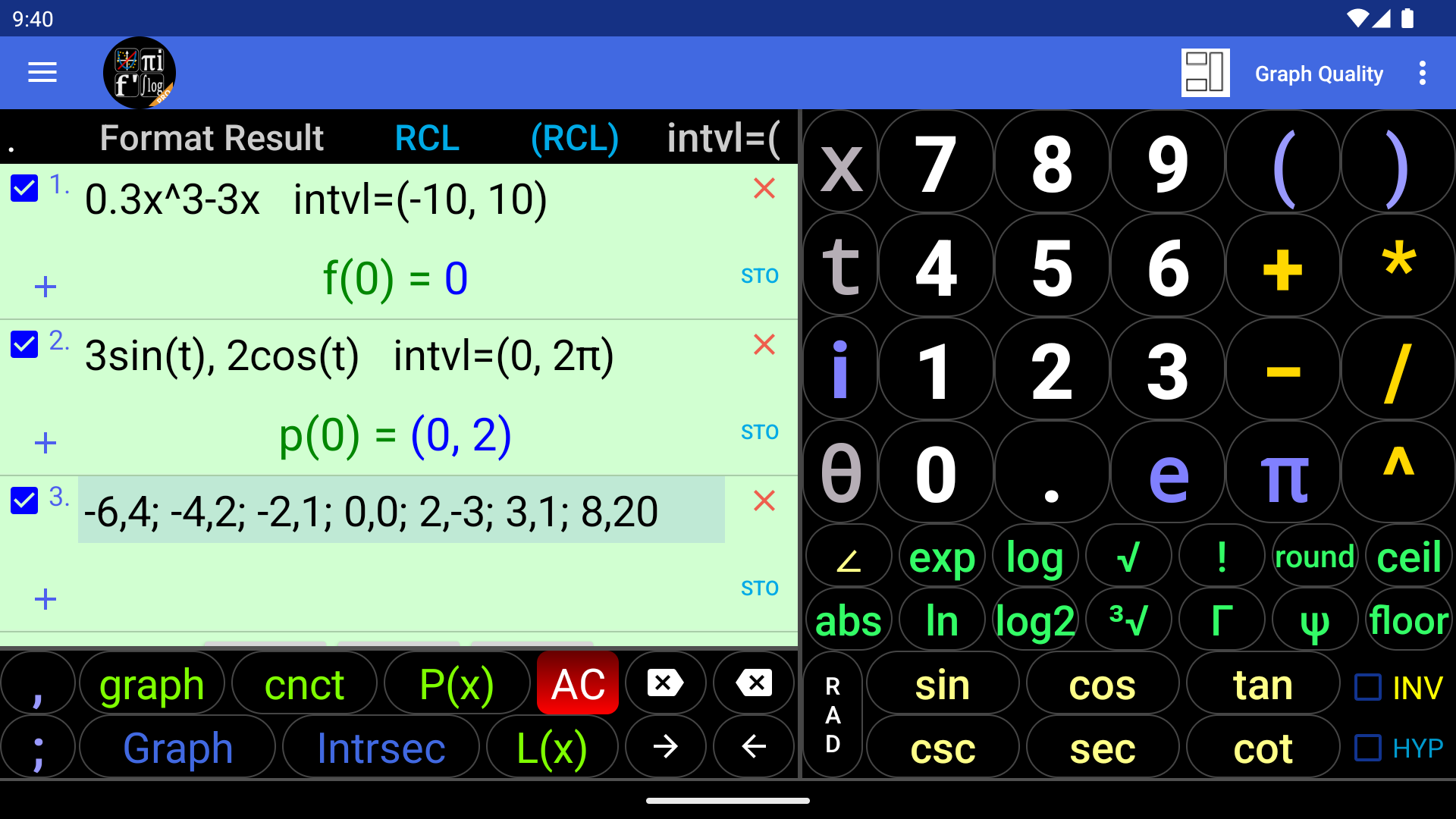Select Format Result option
Image resolution: width=1456 pixels, height=819 pixels.
212,138
